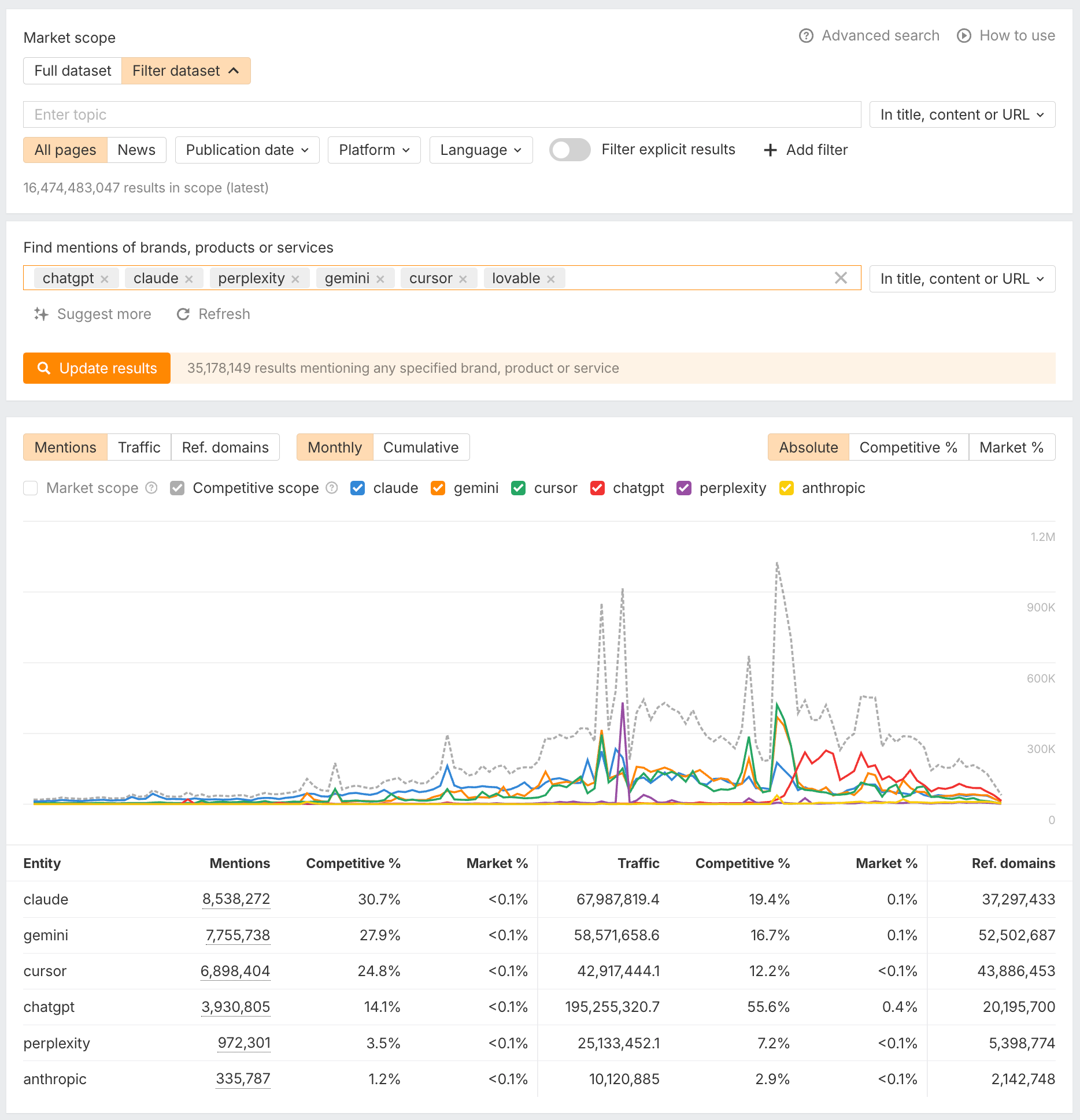Click the Entity column header
This screenshot has width=1080, height=1120.
(42, 863)
